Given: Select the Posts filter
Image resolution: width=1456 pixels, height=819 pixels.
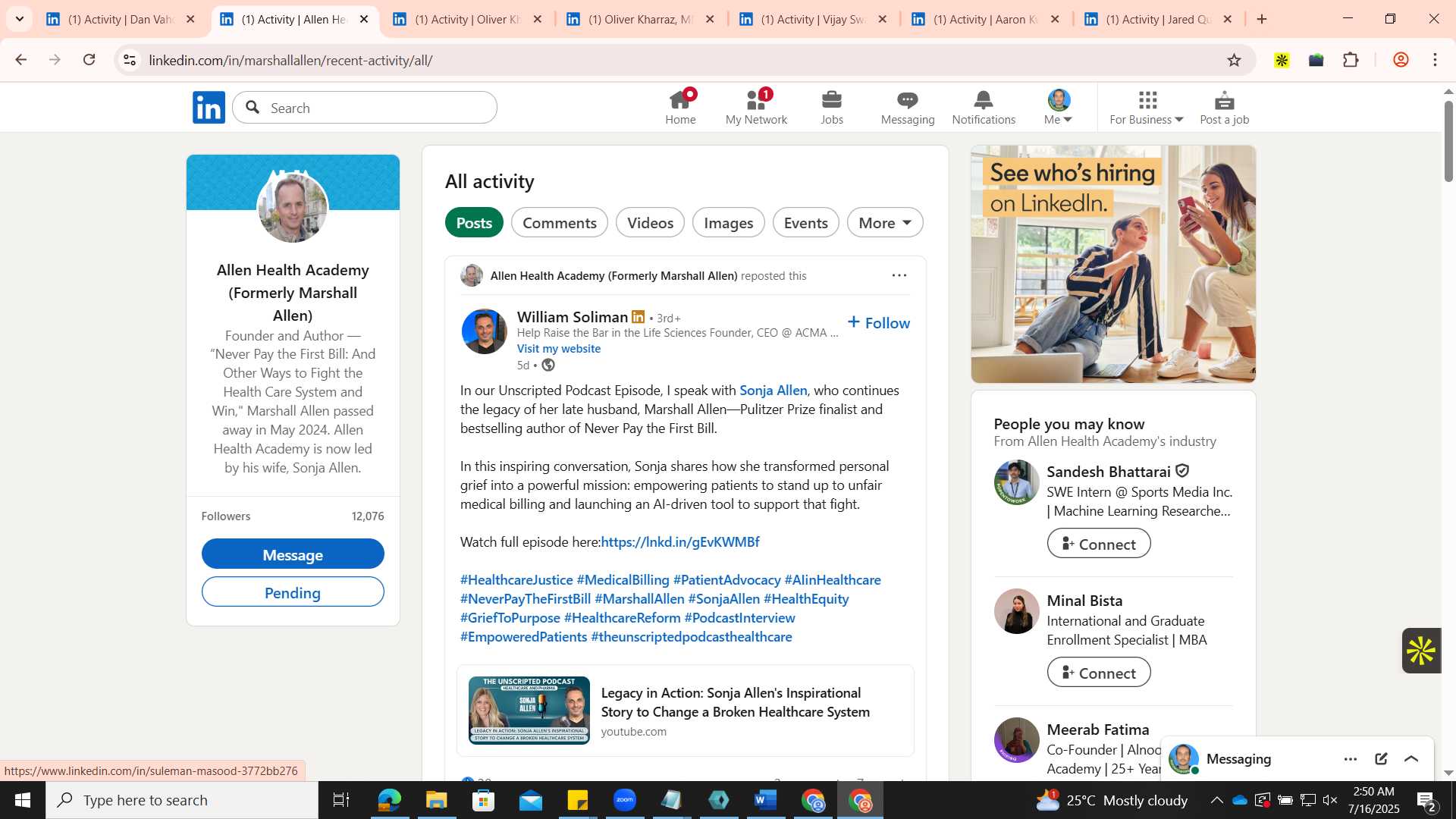Looking at the screenshot, I should [474, 223].
